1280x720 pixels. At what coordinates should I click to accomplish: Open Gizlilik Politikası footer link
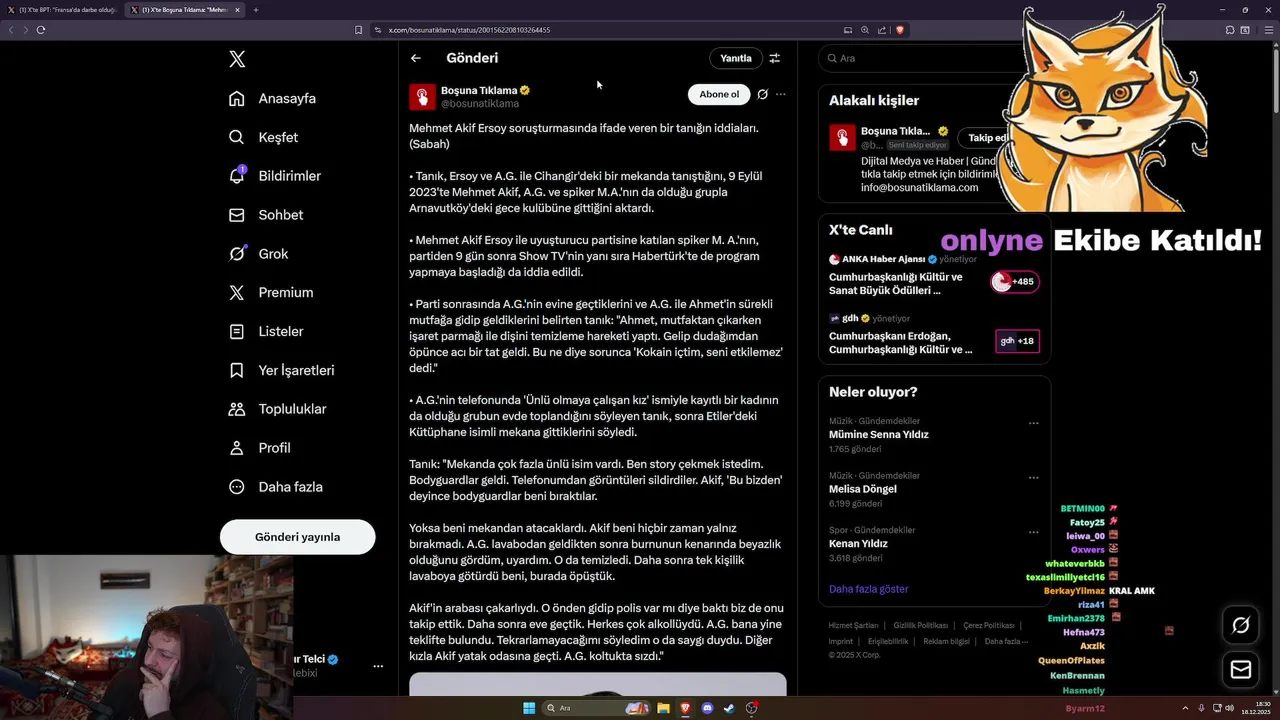[920, 625]
